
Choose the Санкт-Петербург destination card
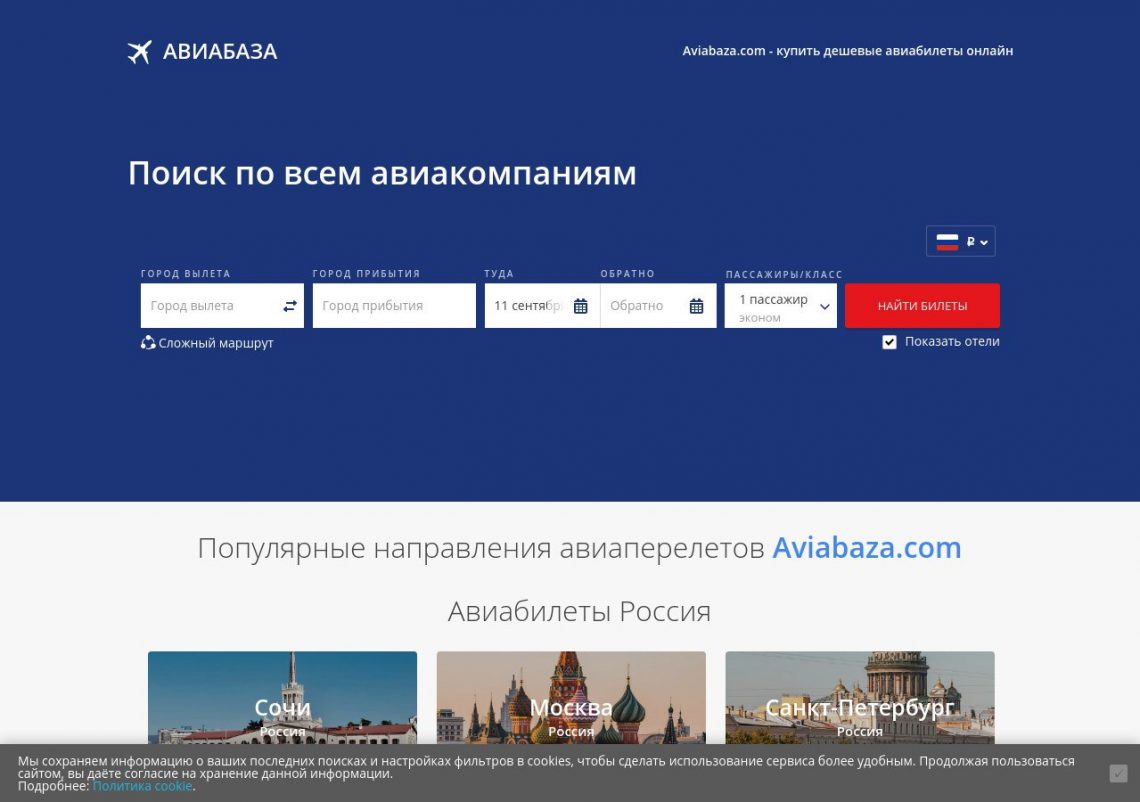pyautogui.click(x=859, y=700)
